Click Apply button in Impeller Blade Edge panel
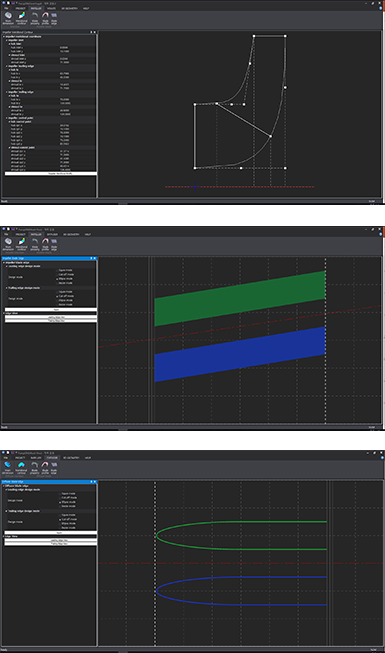Viewport: 385px width, 653px height. tap(51, 309)
